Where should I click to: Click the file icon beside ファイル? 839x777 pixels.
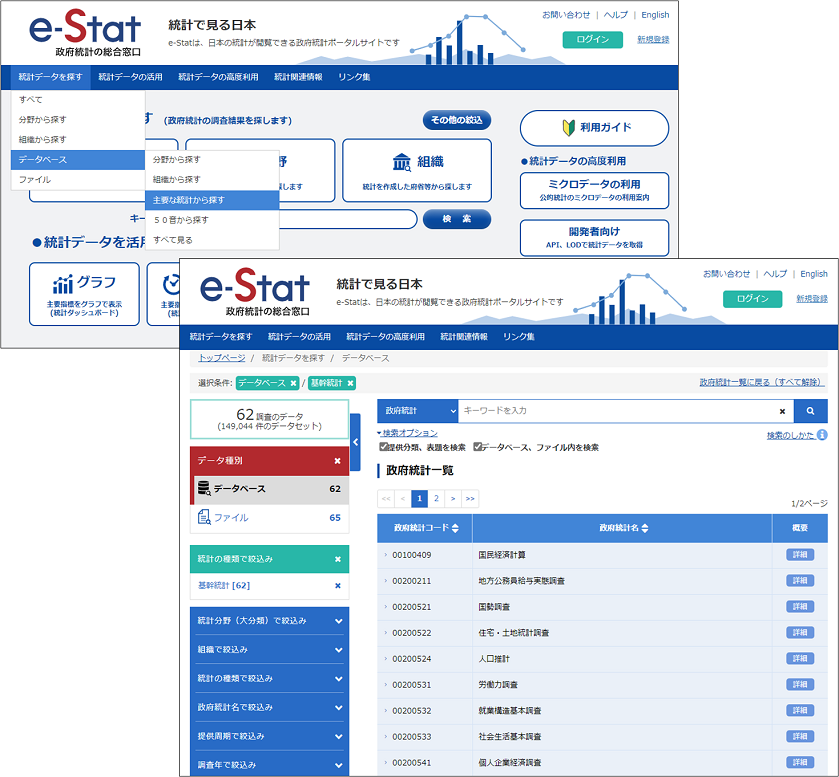(204, 517)
